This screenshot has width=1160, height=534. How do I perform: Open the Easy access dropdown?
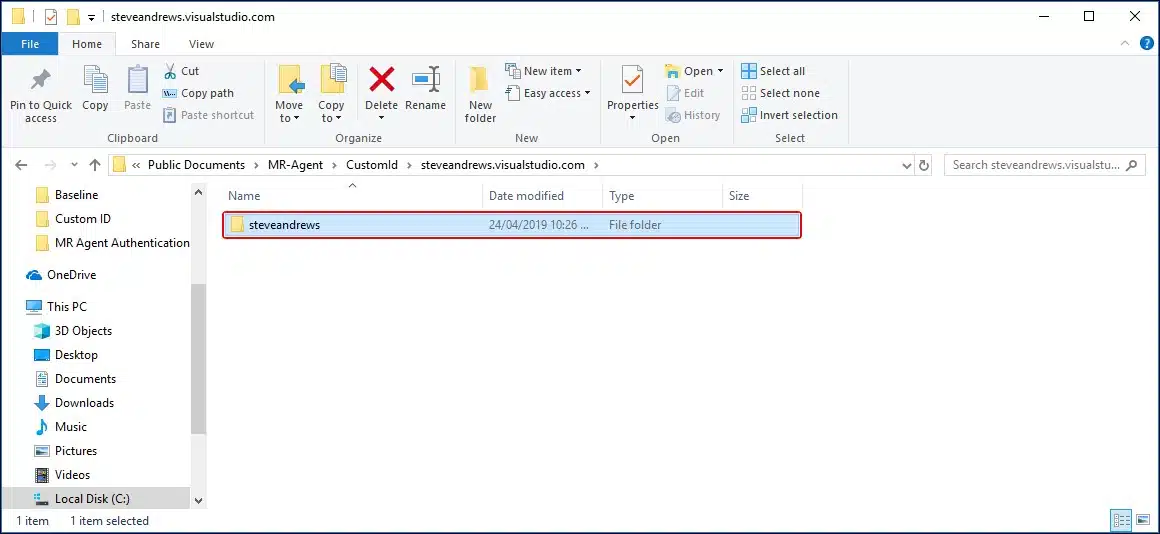point(548,93)
